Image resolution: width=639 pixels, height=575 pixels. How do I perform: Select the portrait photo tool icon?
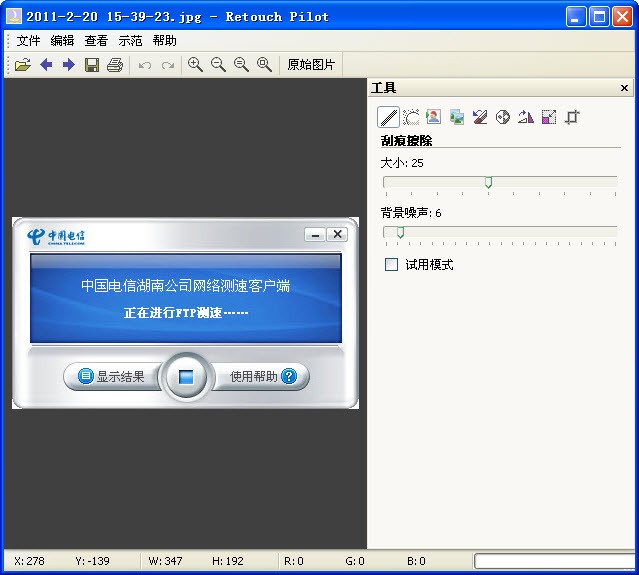click(x=434, y=117)
